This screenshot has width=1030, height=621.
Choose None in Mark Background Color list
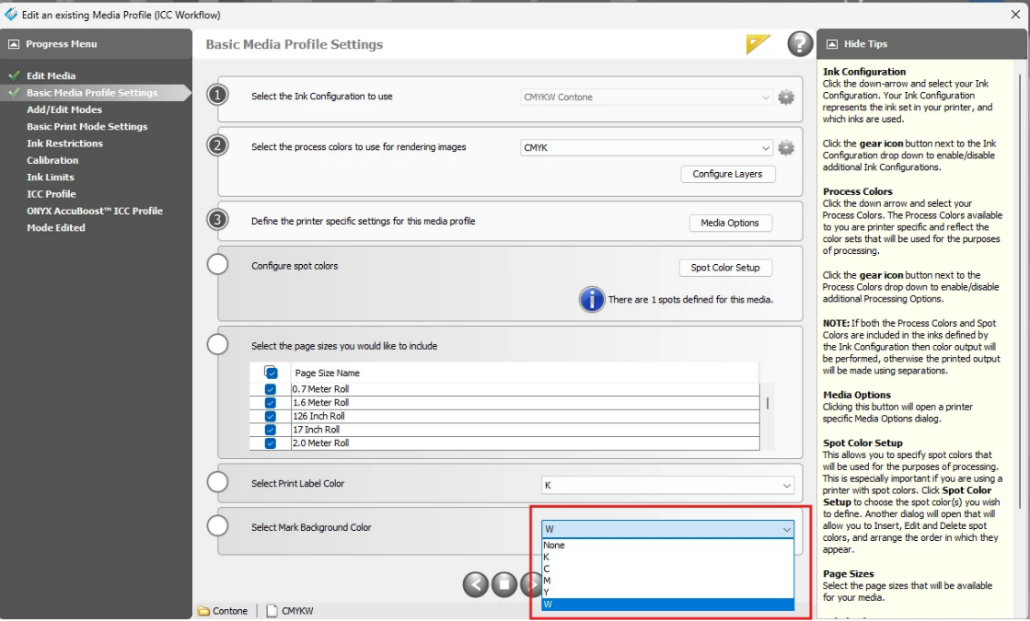pos(555,545)
